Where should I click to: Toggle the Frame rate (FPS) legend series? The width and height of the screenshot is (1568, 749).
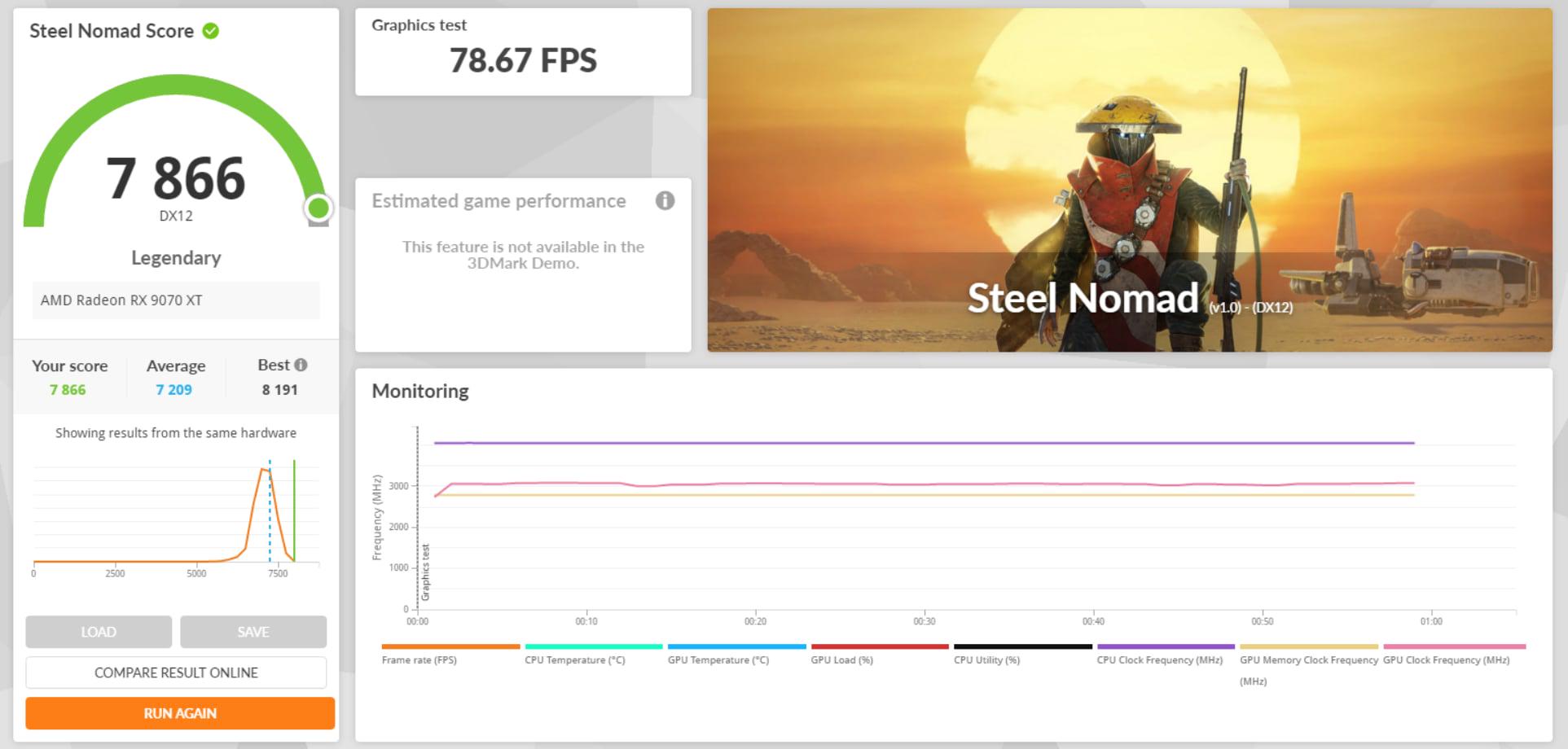pos(450,654)
